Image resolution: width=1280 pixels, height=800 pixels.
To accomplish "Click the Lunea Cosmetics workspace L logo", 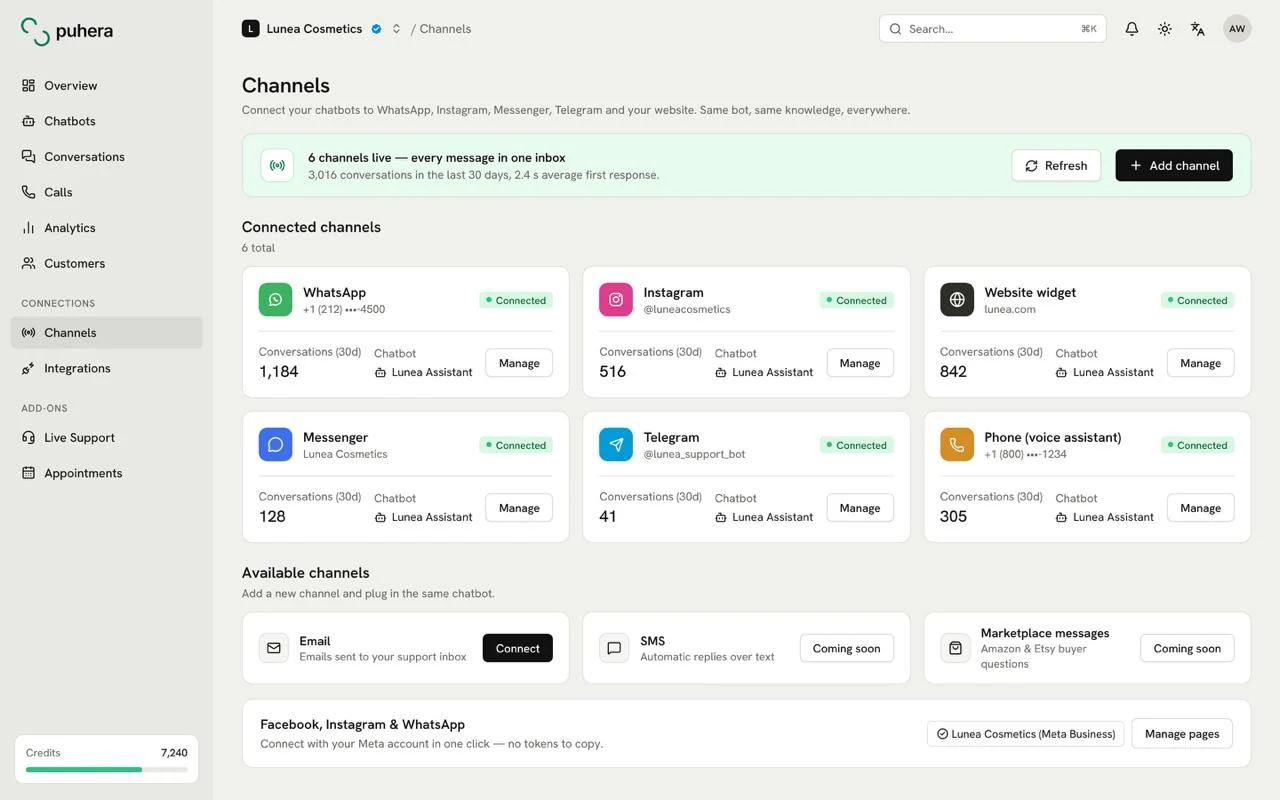I will (x=251, y=29).
